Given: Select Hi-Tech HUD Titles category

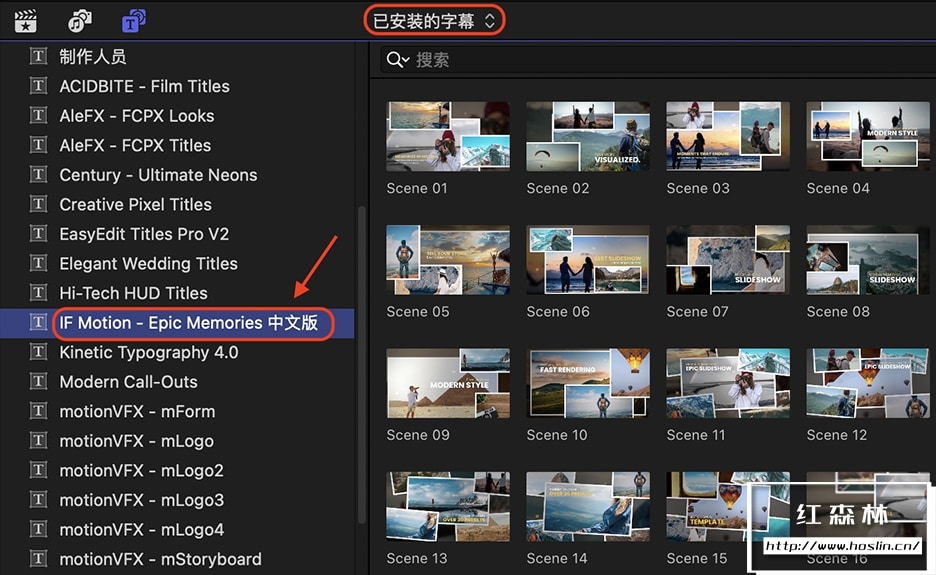Looking at the screenshot, I should pyautogui.click(x=177, y=293).
